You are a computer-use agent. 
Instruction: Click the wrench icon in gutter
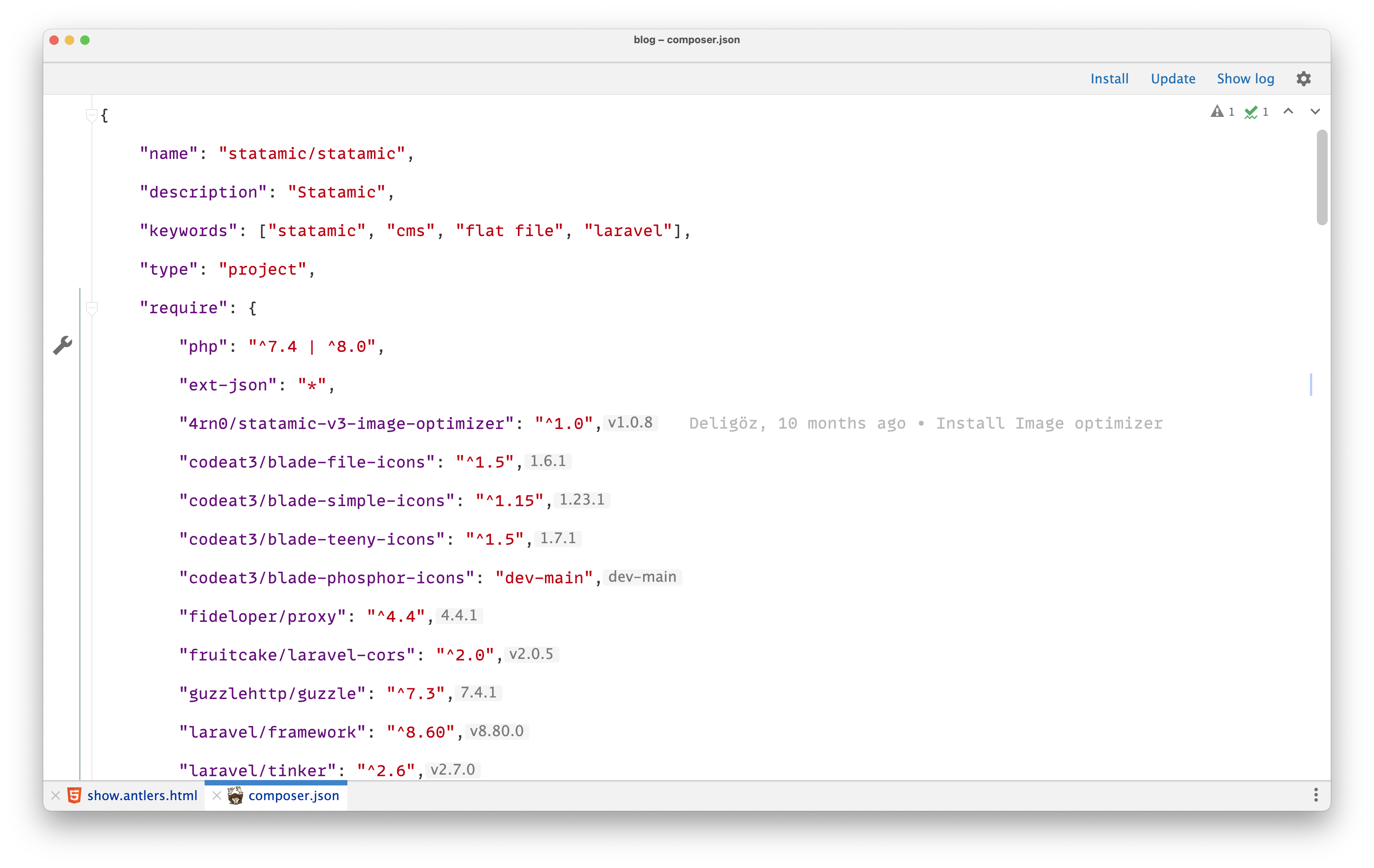(62, 345)
